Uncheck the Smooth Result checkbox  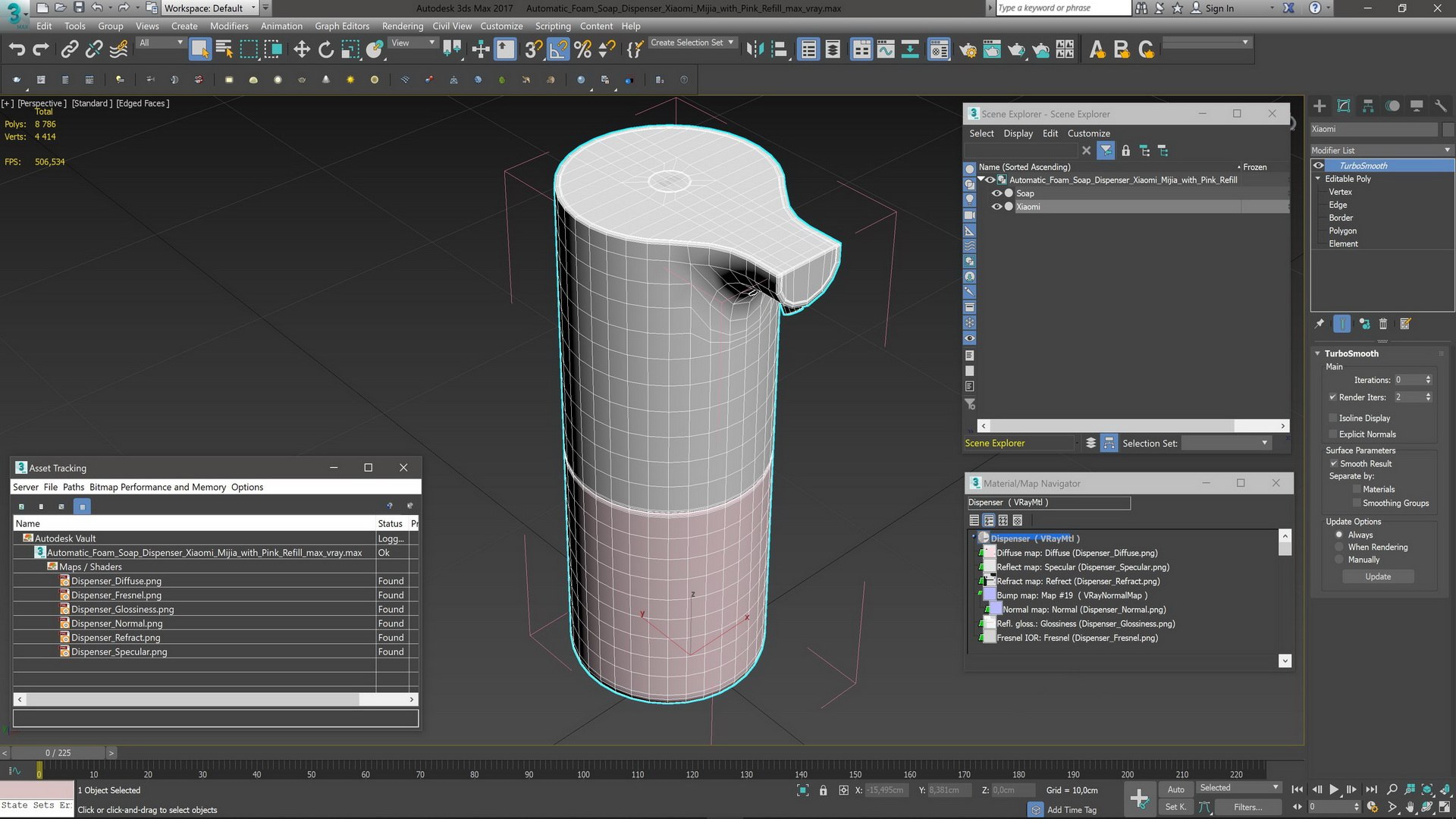[1333, 463]
